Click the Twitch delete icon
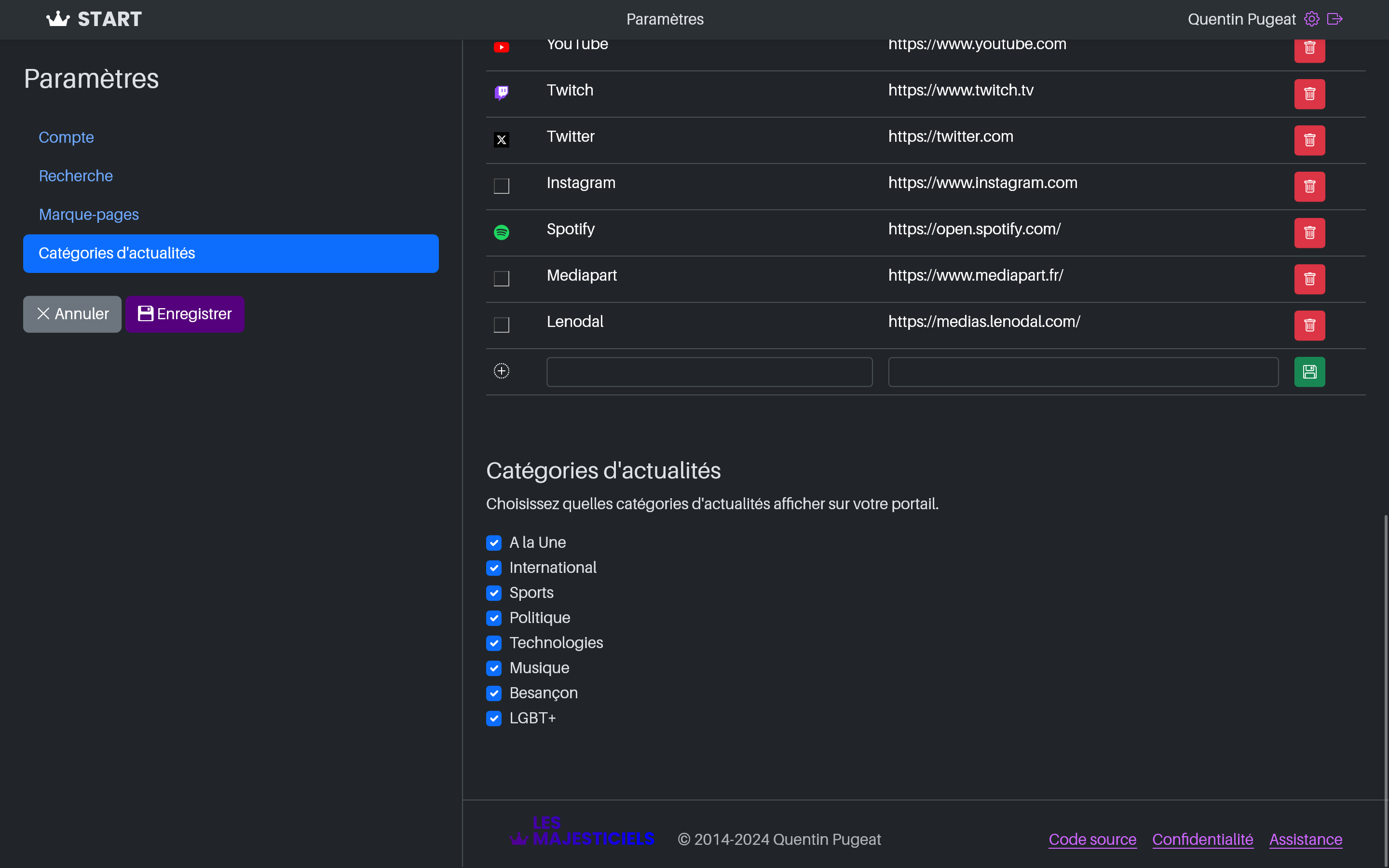 click(1310, 94)
